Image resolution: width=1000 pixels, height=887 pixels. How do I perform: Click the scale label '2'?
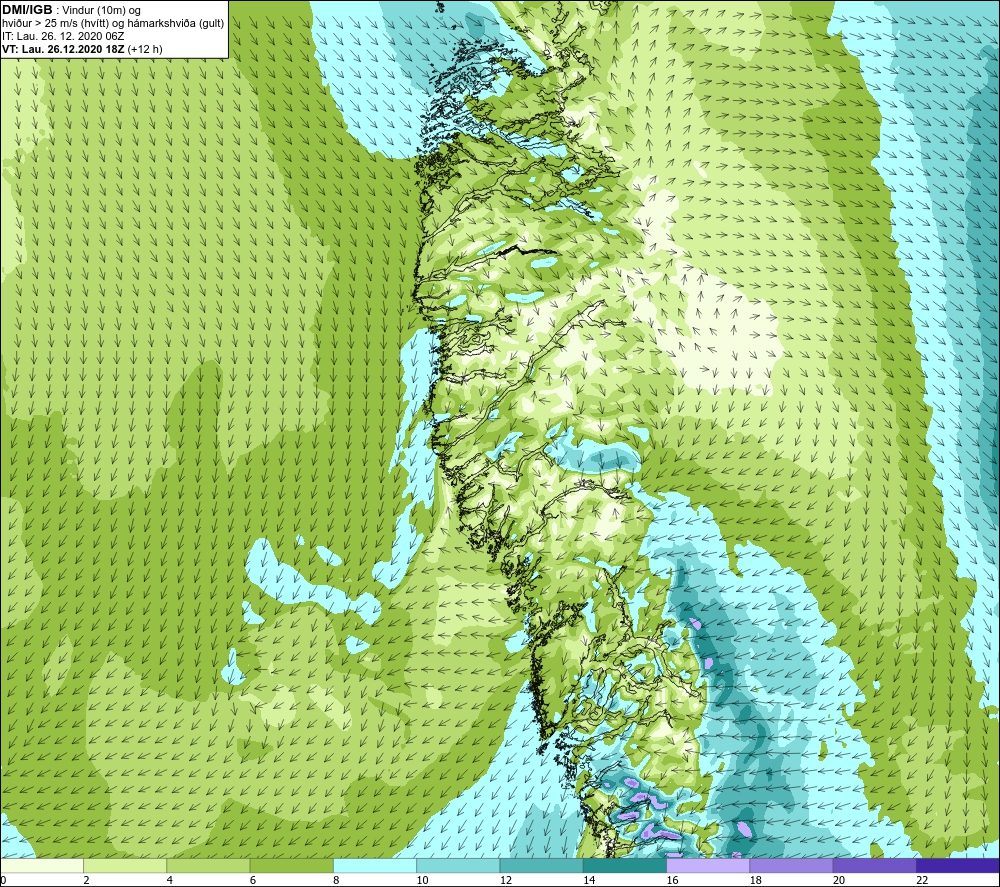(86, 881)
